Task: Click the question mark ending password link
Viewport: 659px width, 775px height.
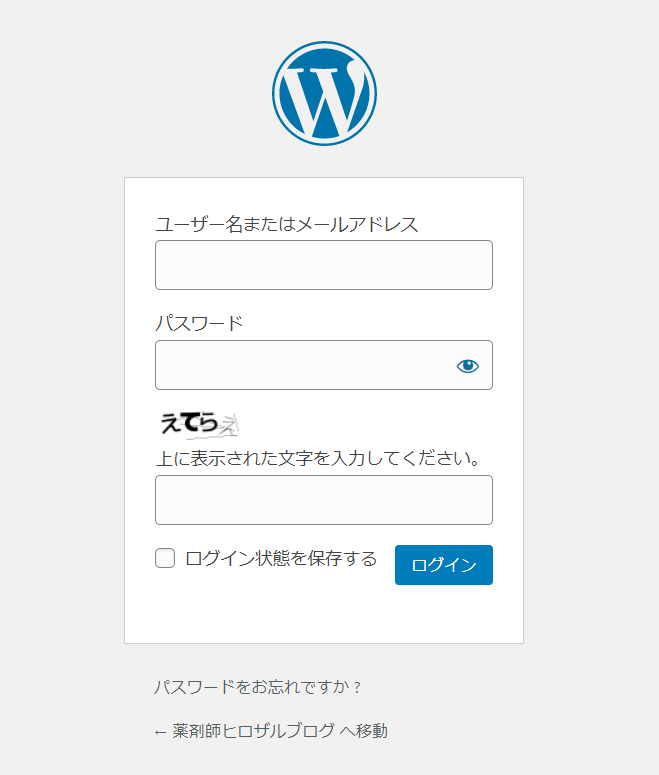Action: (357, 688)
